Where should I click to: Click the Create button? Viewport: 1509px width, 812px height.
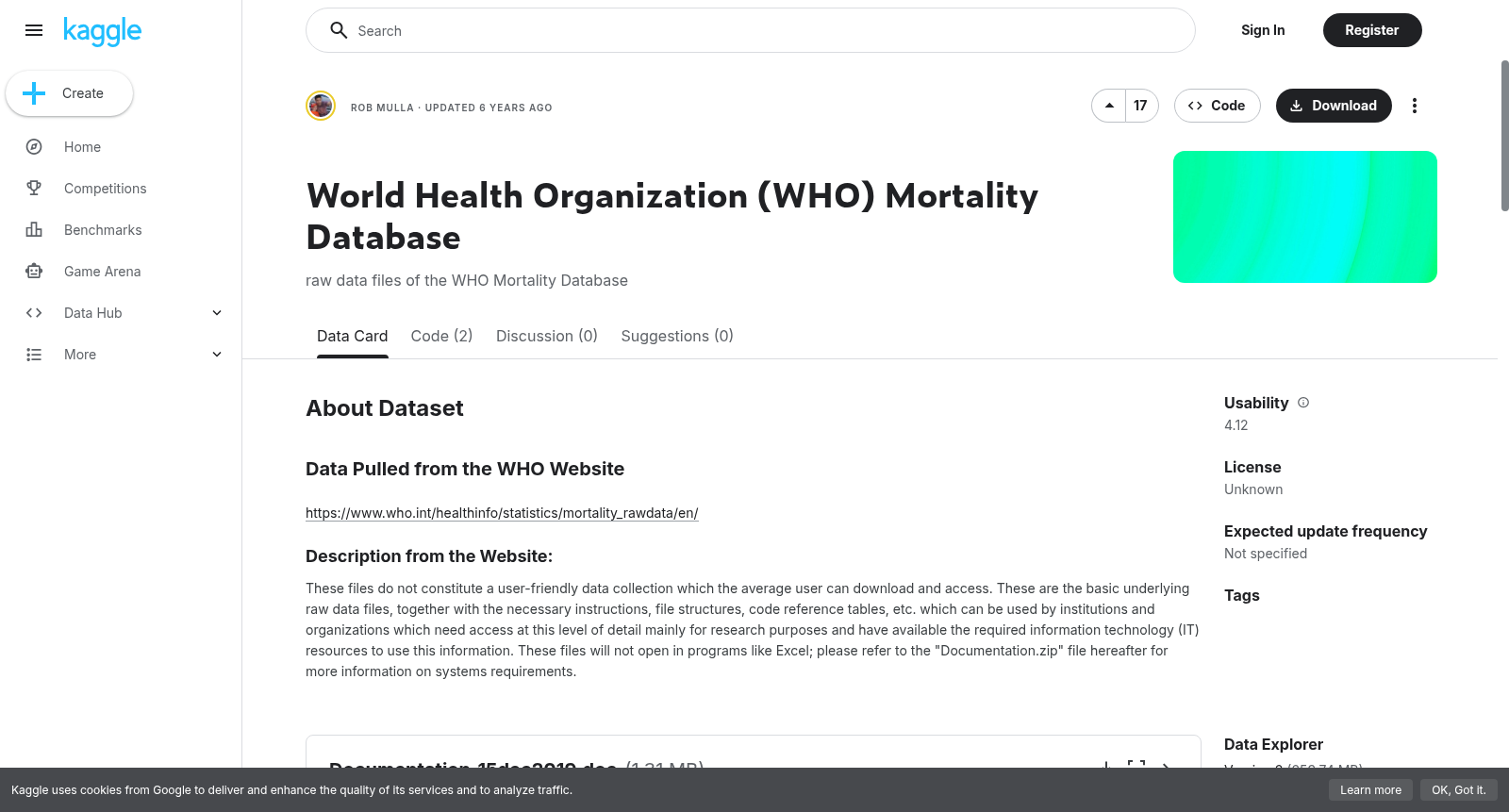(69, 93)
